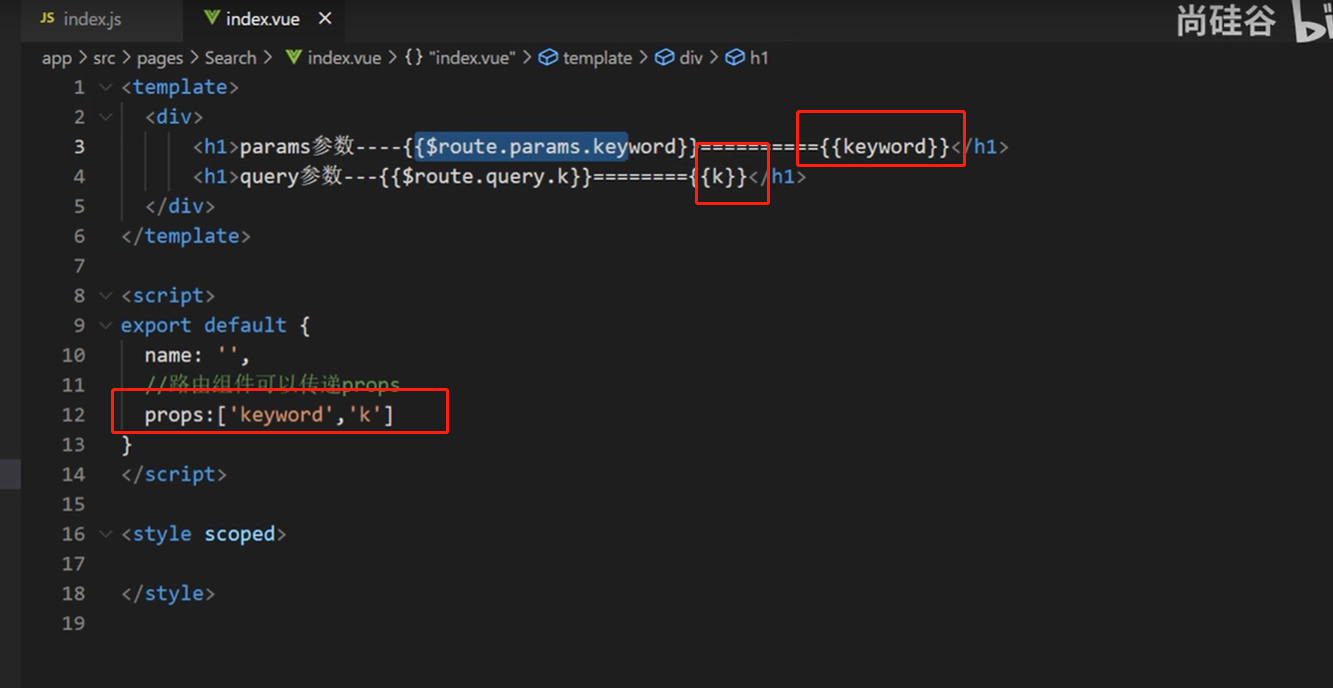Open the pages breadcrumb segment
Viewport: 1333px width, 688px height.
(160, 58)
